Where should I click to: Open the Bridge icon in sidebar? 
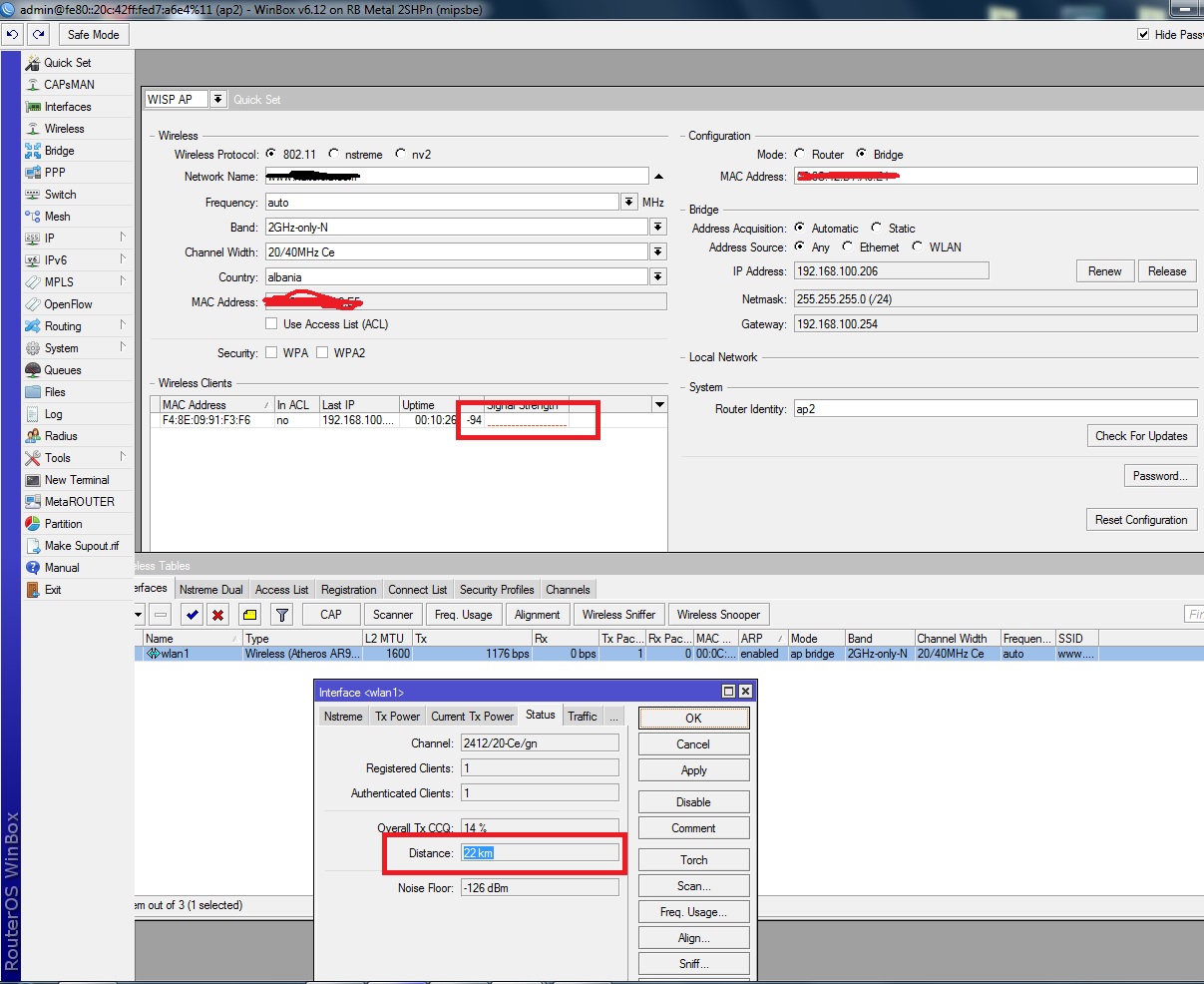pyautogui.click(x=33, y=151)
